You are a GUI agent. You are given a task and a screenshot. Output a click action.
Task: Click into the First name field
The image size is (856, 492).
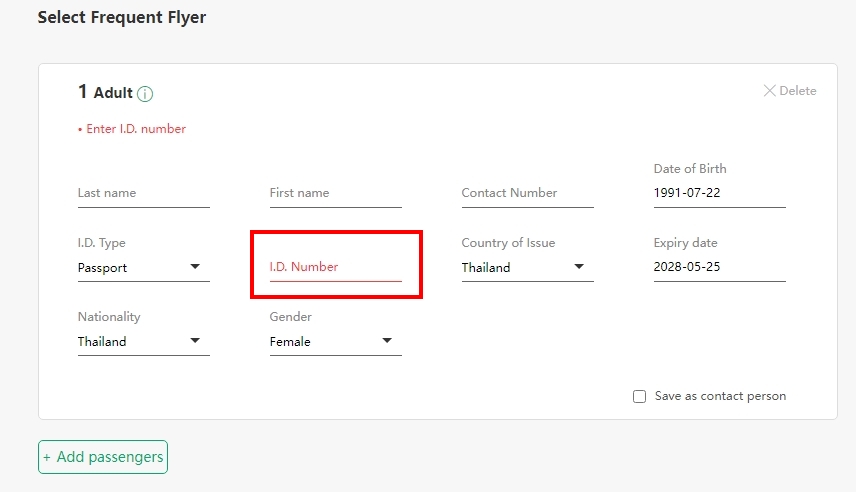tap(335, 193)
